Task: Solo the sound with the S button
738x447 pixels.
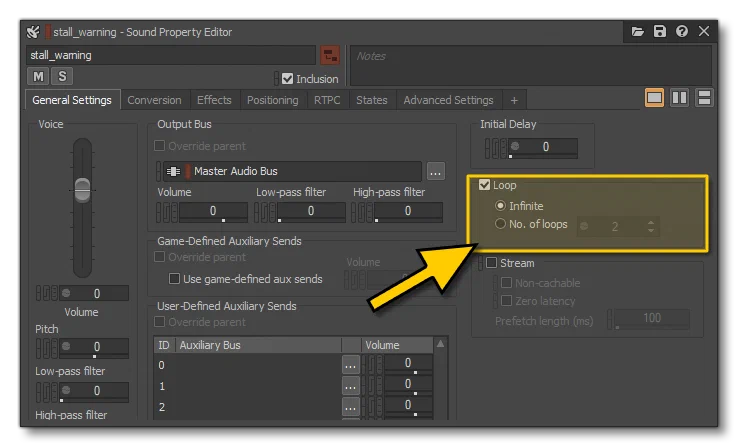Action: pos(62,76)
